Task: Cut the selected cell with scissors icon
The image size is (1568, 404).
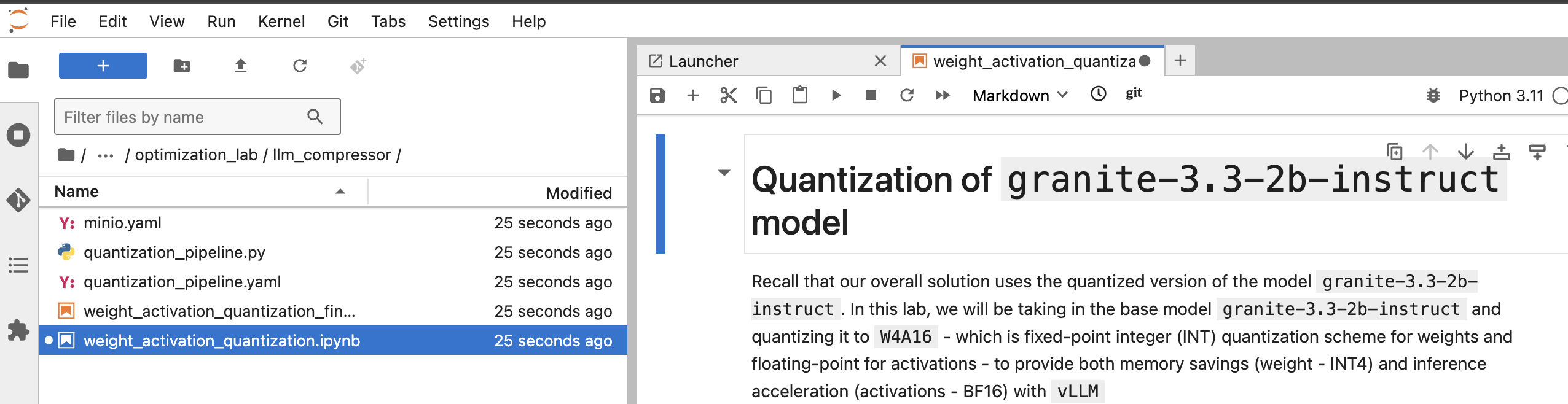Action: [x=728, y=95]
